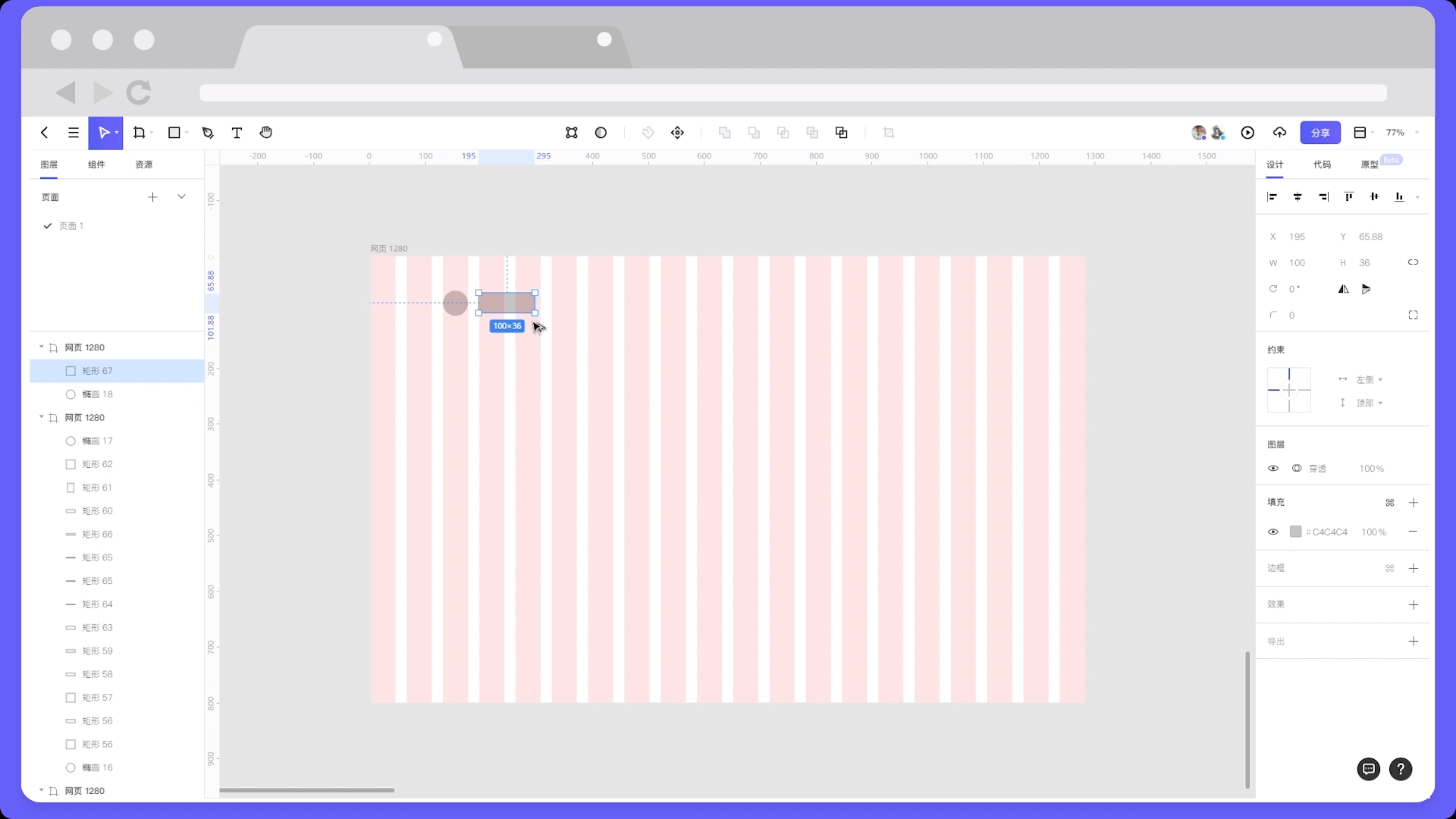Switch to the 组件 tab
The width and height of the screenshot is (1456, 819).
pos(96,165)
